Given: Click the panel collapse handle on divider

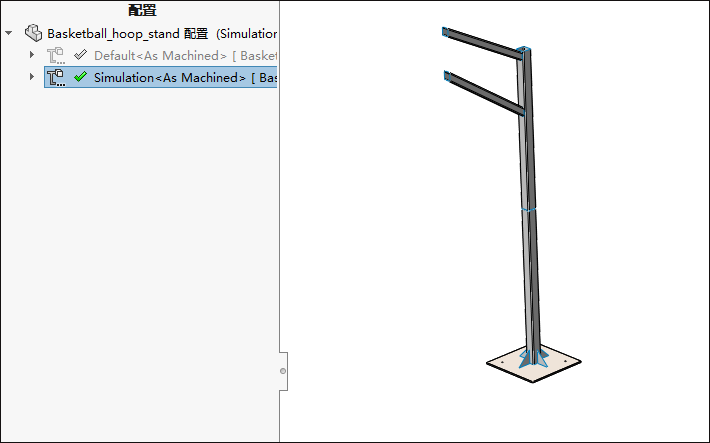Looking at the screenshot, I should click(283, 371).
